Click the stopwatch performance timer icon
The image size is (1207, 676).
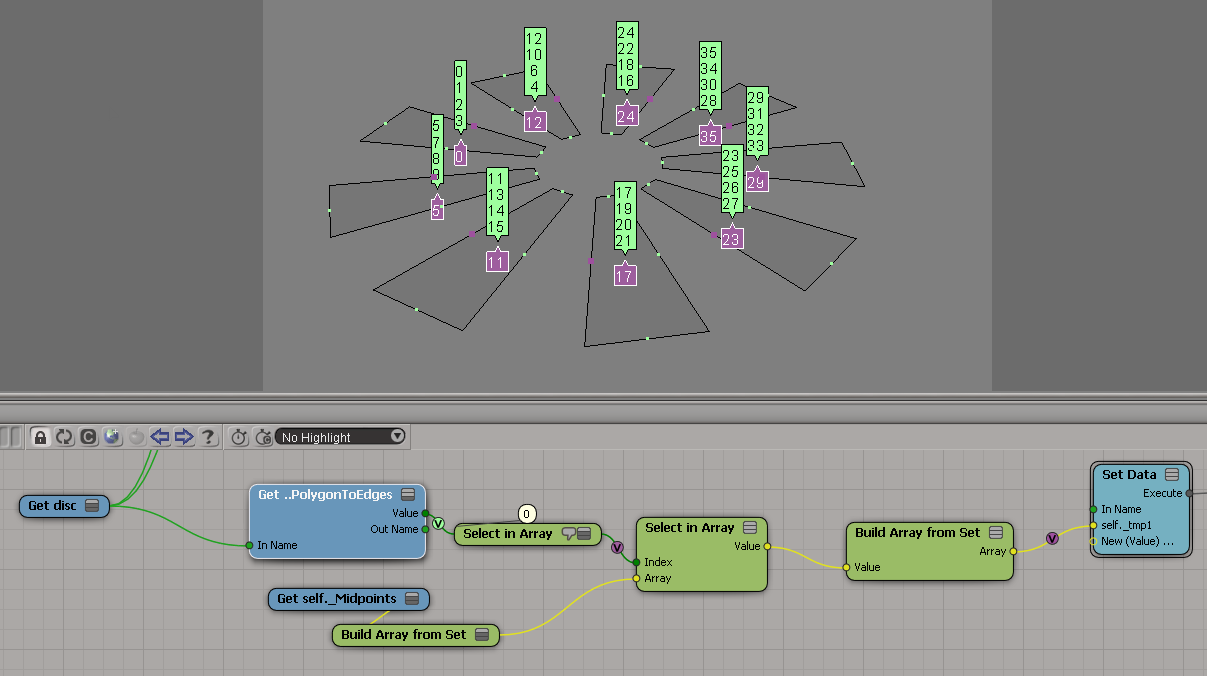(239, 437)
